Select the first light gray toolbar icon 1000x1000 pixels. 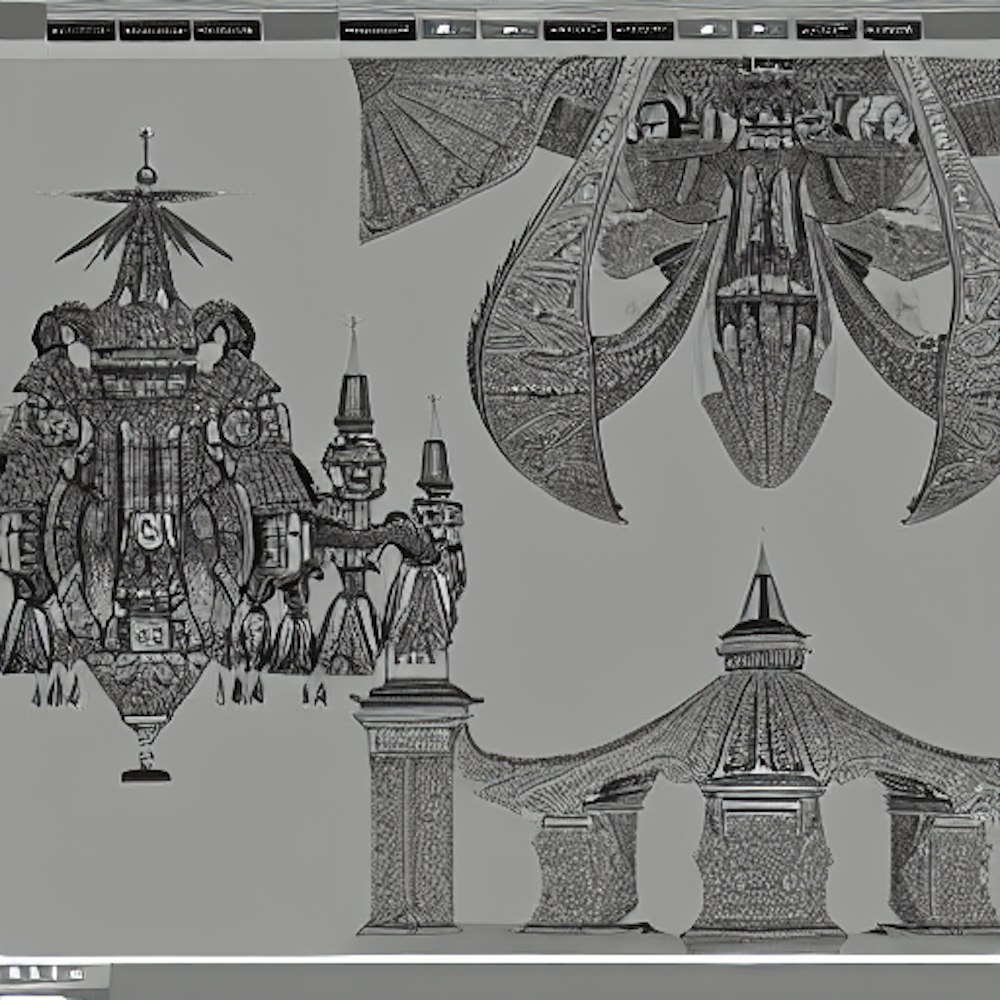[x=449, y=30]
